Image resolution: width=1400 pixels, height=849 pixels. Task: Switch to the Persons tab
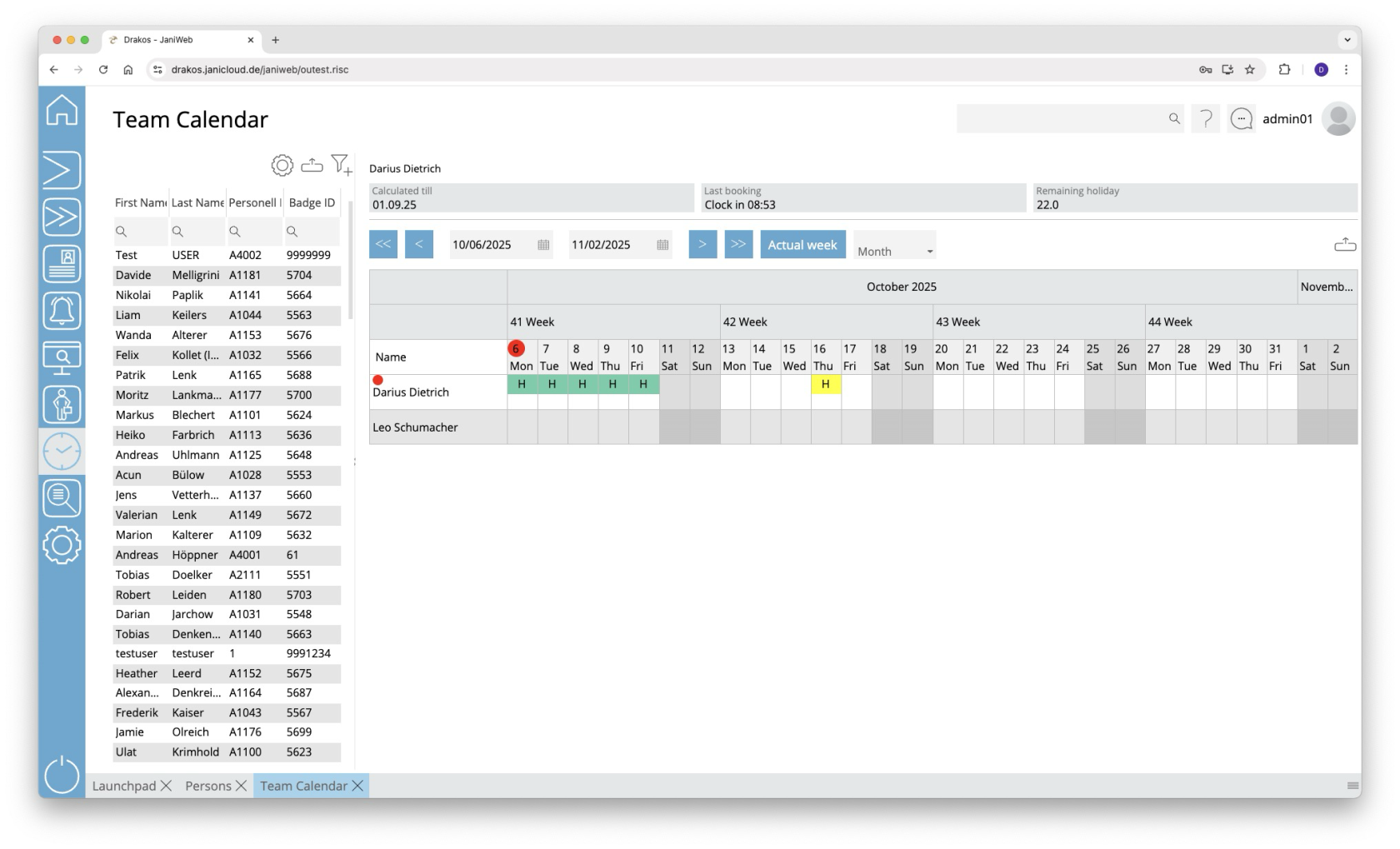click(208, 786)
